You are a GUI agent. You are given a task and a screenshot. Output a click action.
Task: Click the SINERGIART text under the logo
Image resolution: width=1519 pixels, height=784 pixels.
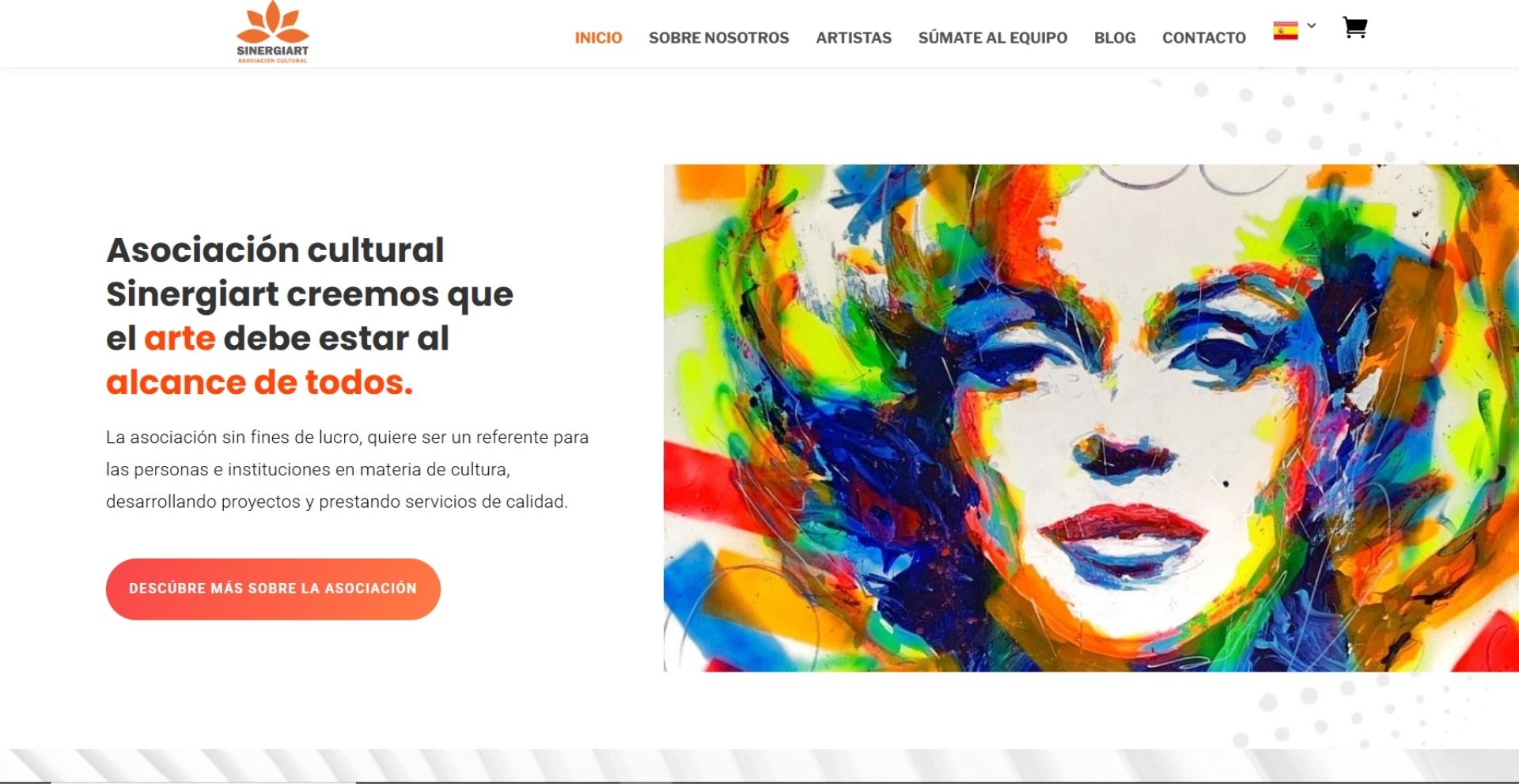coord(273,51)
